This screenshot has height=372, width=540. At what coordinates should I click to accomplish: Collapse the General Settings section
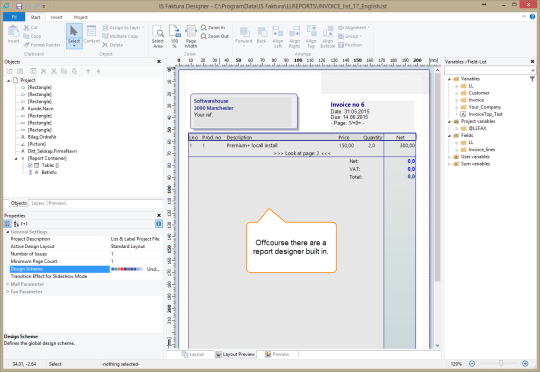pos(8,232)
